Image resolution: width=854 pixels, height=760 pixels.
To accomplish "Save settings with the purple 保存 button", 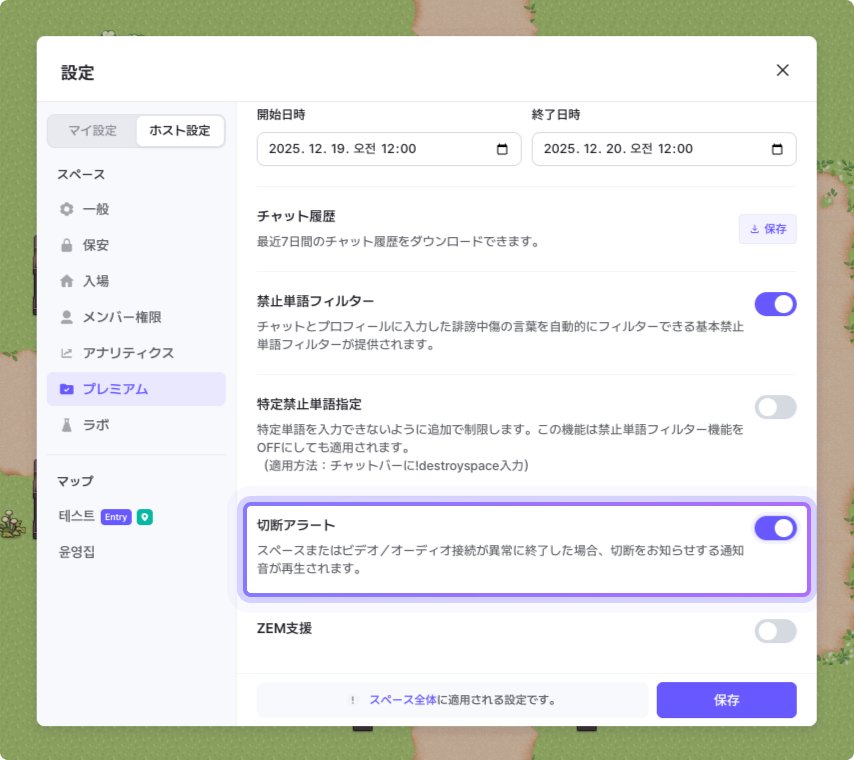I will [726, 700].
